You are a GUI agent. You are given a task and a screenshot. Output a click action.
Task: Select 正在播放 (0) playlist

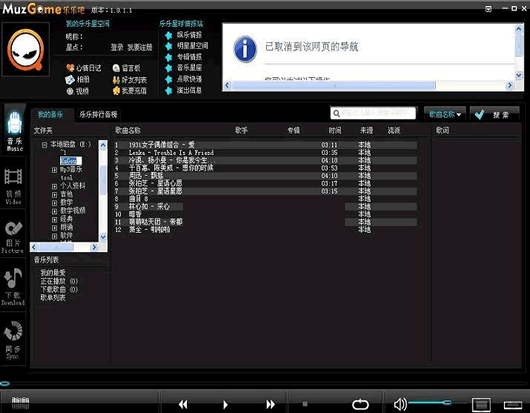(x=59, y=281)
